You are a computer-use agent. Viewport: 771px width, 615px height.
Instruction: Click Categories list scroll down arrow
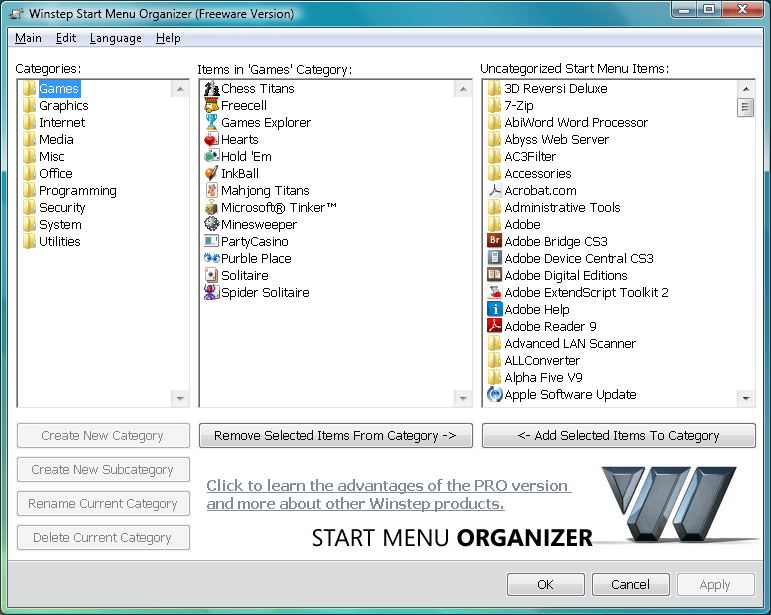tap(180, 398)
